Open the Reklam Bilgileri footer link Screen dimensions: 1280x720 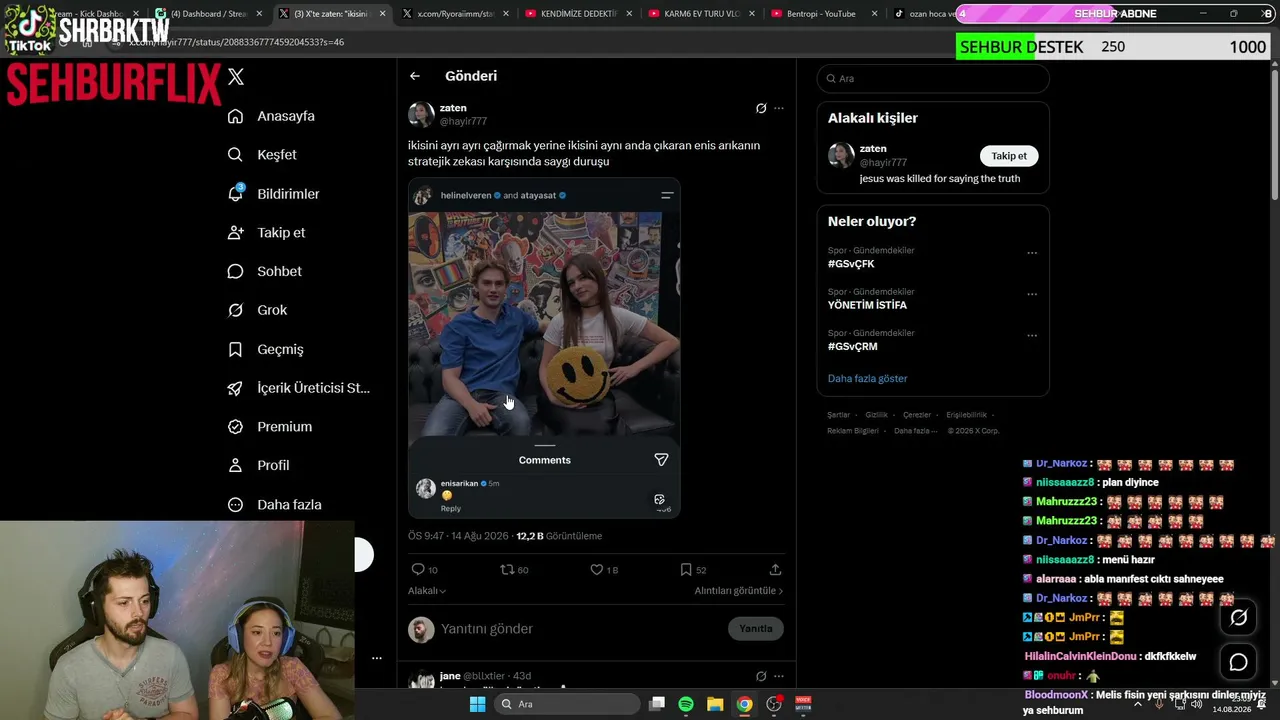[853, 431]
